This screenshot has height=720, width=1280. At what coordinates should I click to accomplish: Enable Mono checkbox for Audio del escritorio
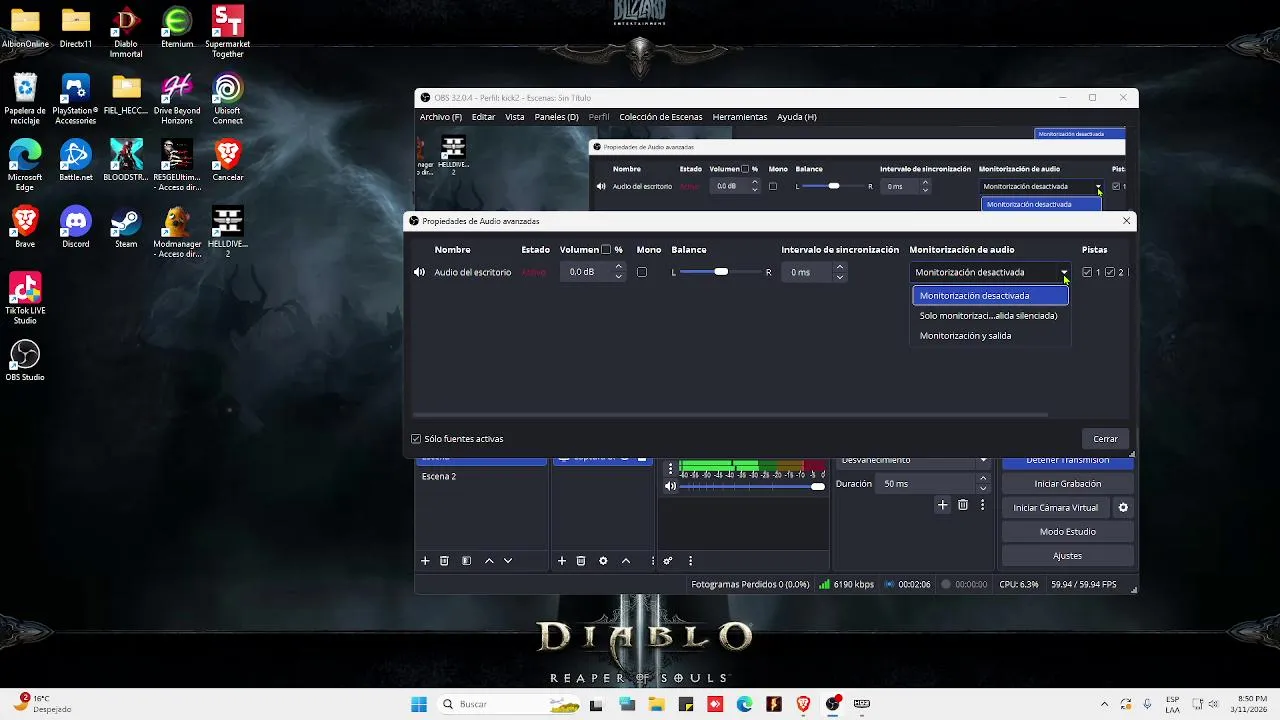click(642, 272)
